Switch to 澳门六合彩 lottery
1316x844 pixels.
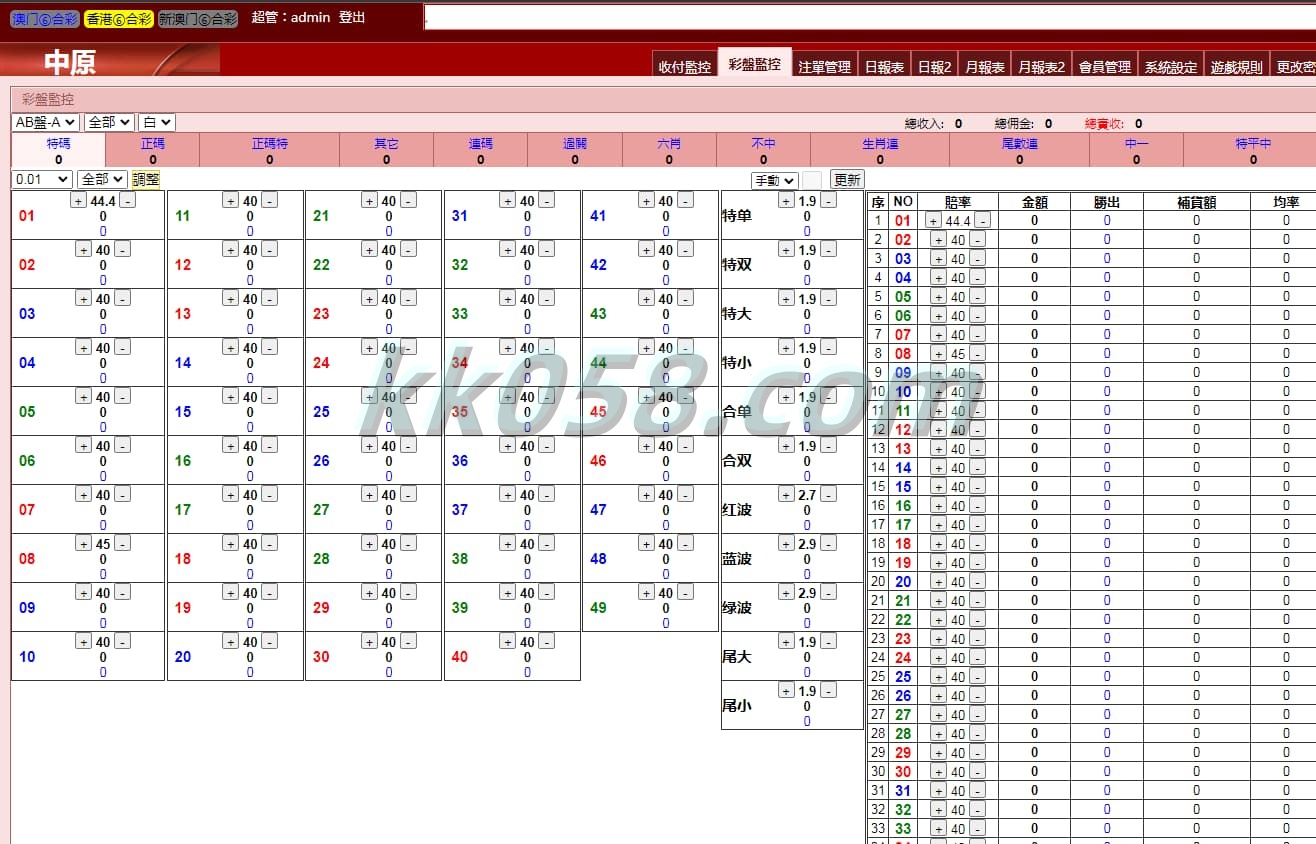[x=45, y=19]
